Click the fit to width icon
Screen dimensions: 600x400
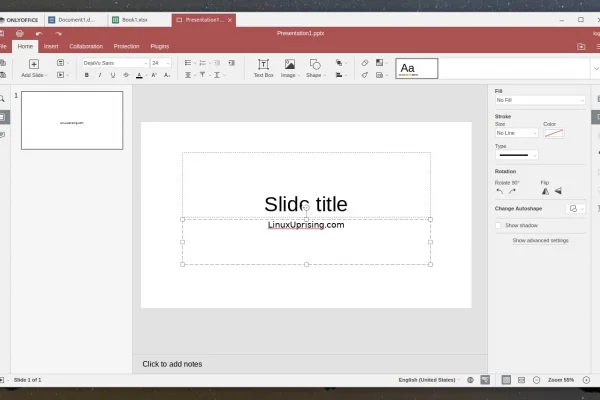521,380
